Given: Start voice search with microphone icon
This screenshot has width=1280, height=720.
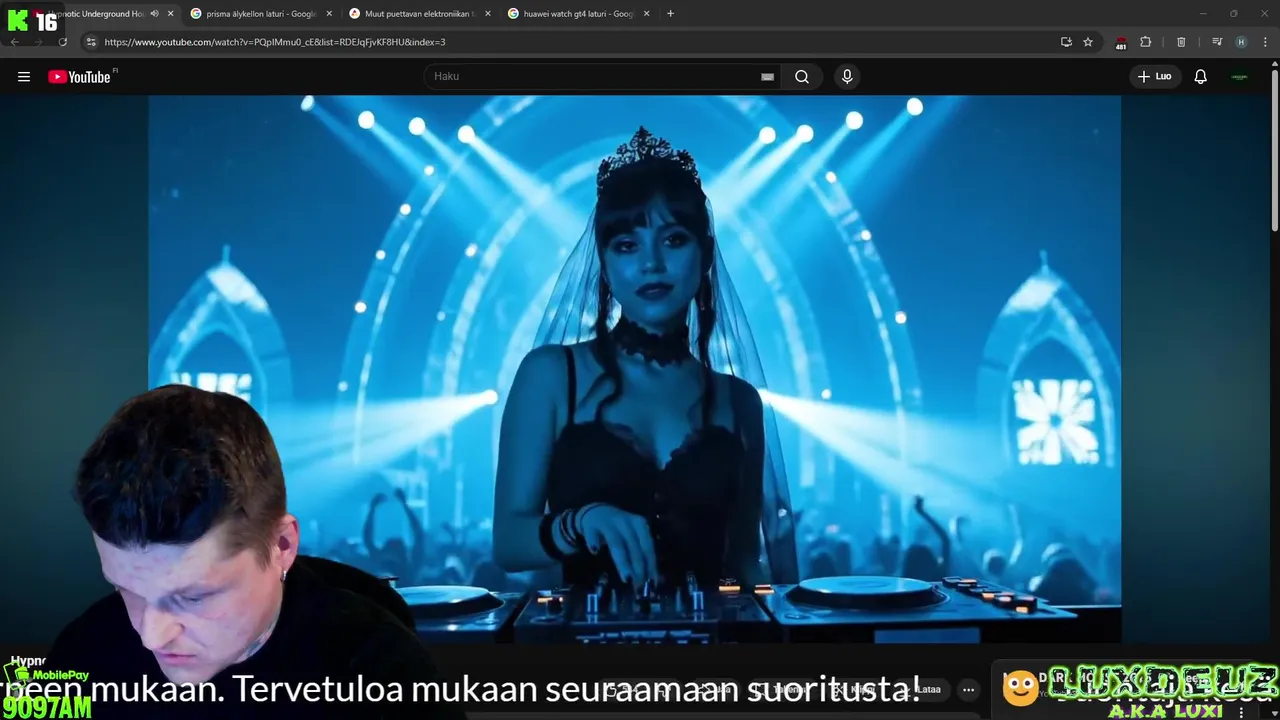Looking at the screenshot, I should tap(847, 77).
